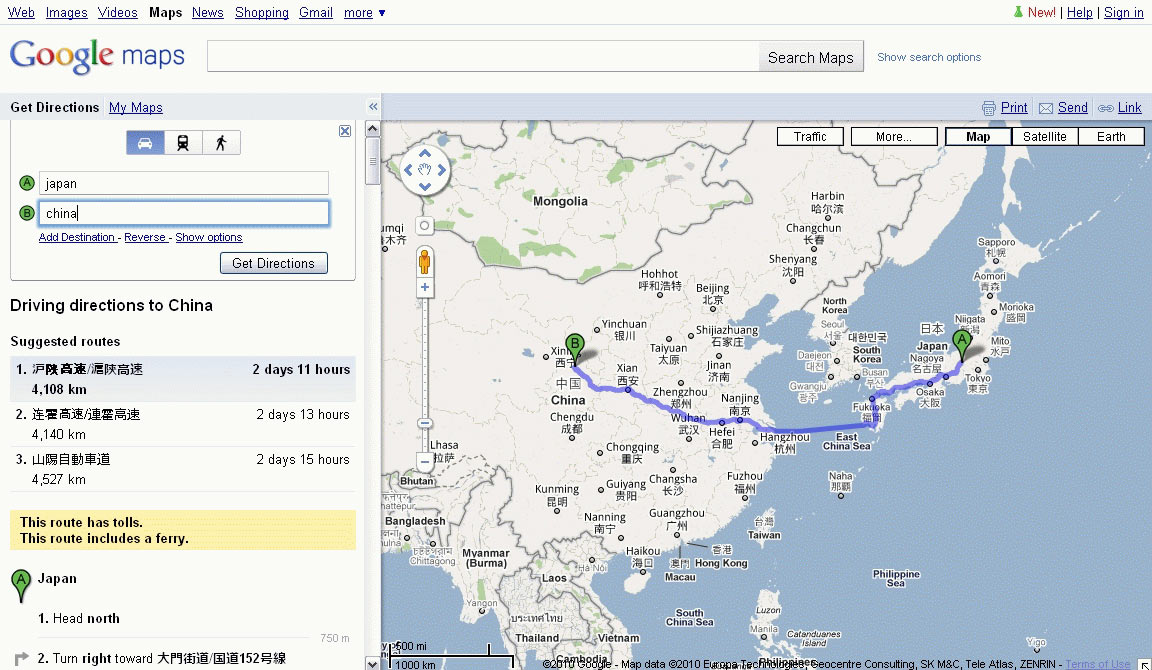The height and width of the screenshot is (670, 1152).
Task: Zoom in with the plus button
Action: click(x=425, y=288)
